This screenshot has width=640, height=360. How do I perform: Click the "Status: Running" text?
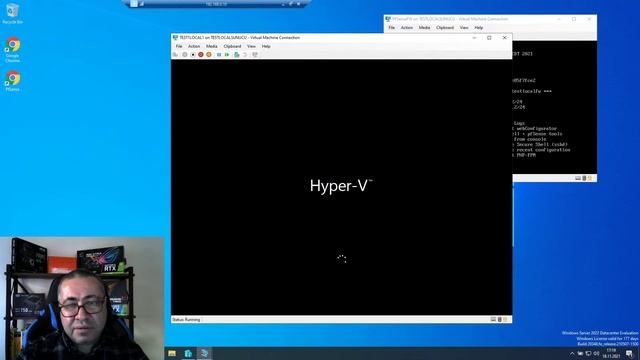click(186, 320)
